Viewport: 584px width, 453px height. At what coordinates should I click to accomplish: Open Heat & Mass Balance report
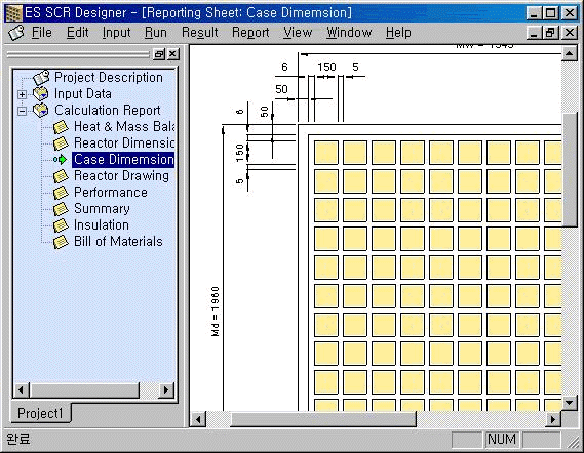124,127
